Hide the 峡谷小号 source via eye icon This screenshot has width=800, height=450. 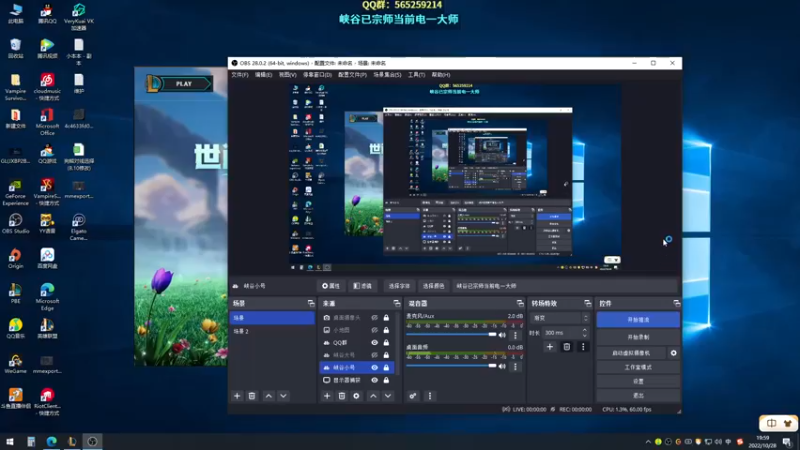click(374, 367)
